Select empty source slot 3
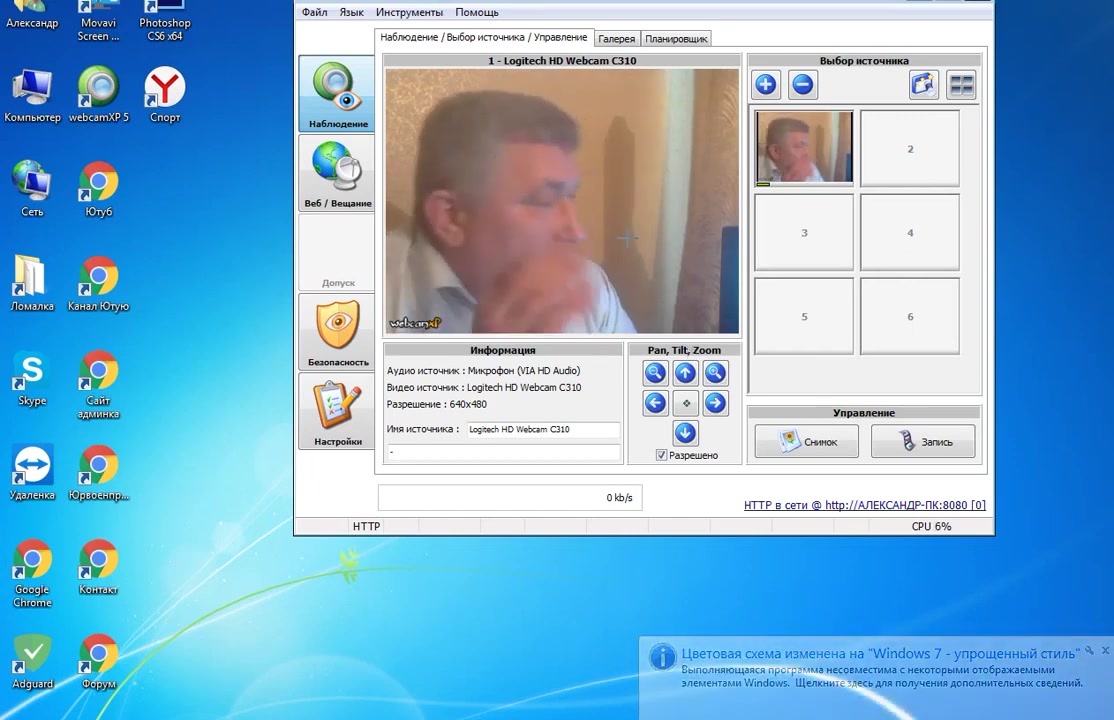Screen dimensions: 1114x720 [x=804, y=232]
